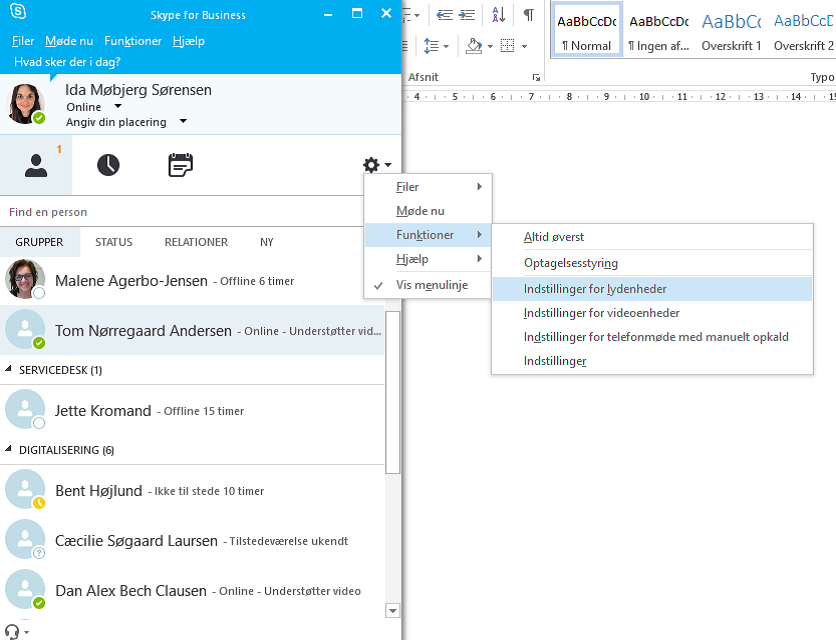Select the Malene Agerbo-Jensen contact name
836x640 pixels.
tap(131, 281)
